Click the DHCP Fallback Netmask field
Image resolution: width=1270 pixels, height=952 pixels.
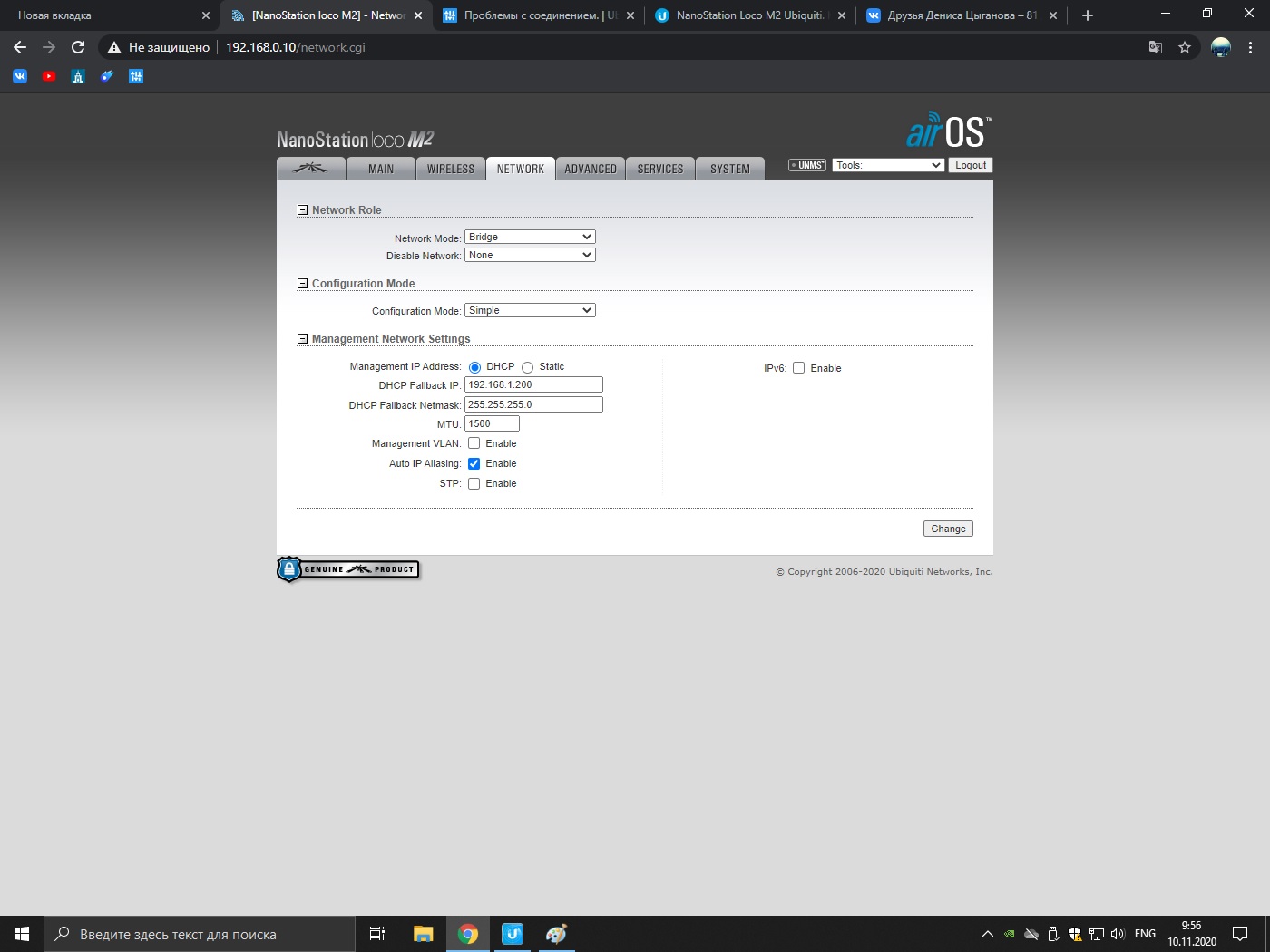533,404
